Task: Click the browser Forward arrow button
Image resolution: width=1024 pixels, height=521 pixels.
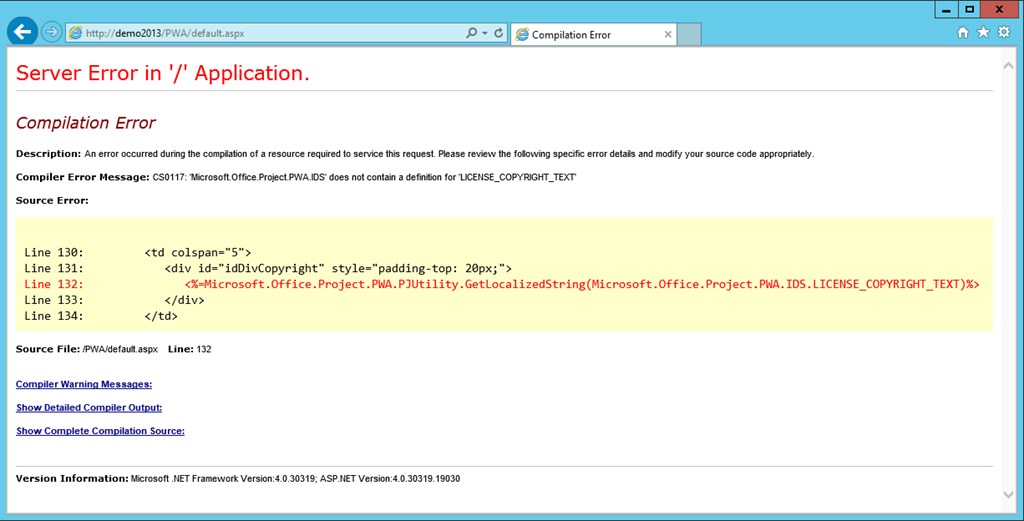Action: click(51, 32)
